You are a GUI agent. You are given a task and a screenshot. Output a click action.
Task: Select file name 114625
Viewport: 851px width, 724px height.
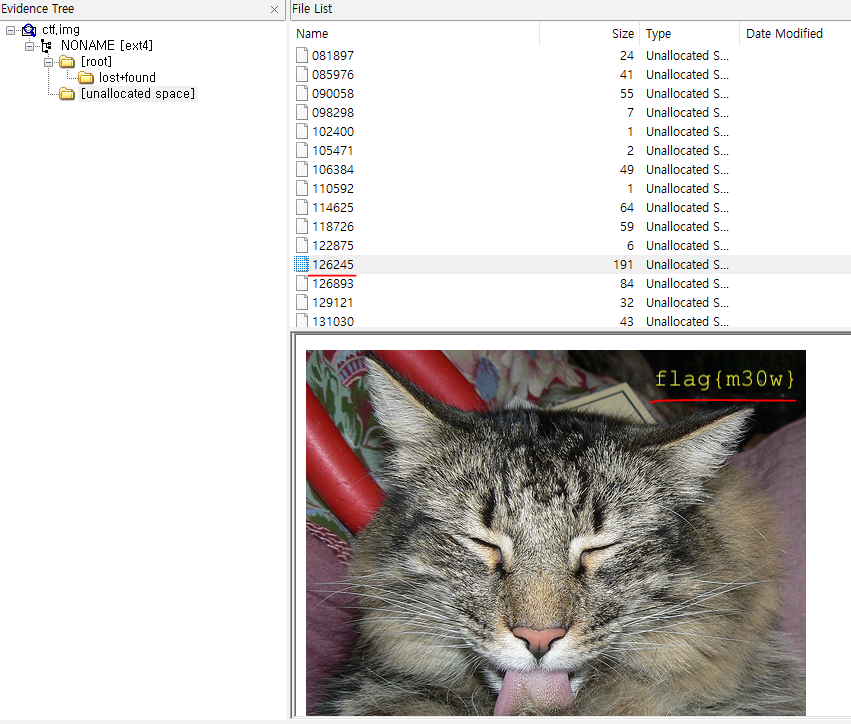click(x=333, y=208)
